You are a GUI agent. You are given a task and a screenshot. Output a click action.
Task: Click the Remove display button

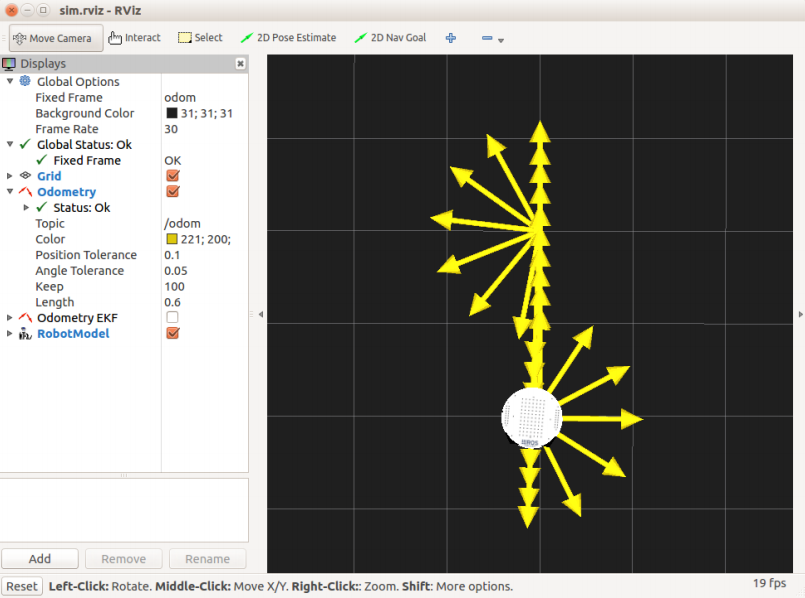point(124,558)
